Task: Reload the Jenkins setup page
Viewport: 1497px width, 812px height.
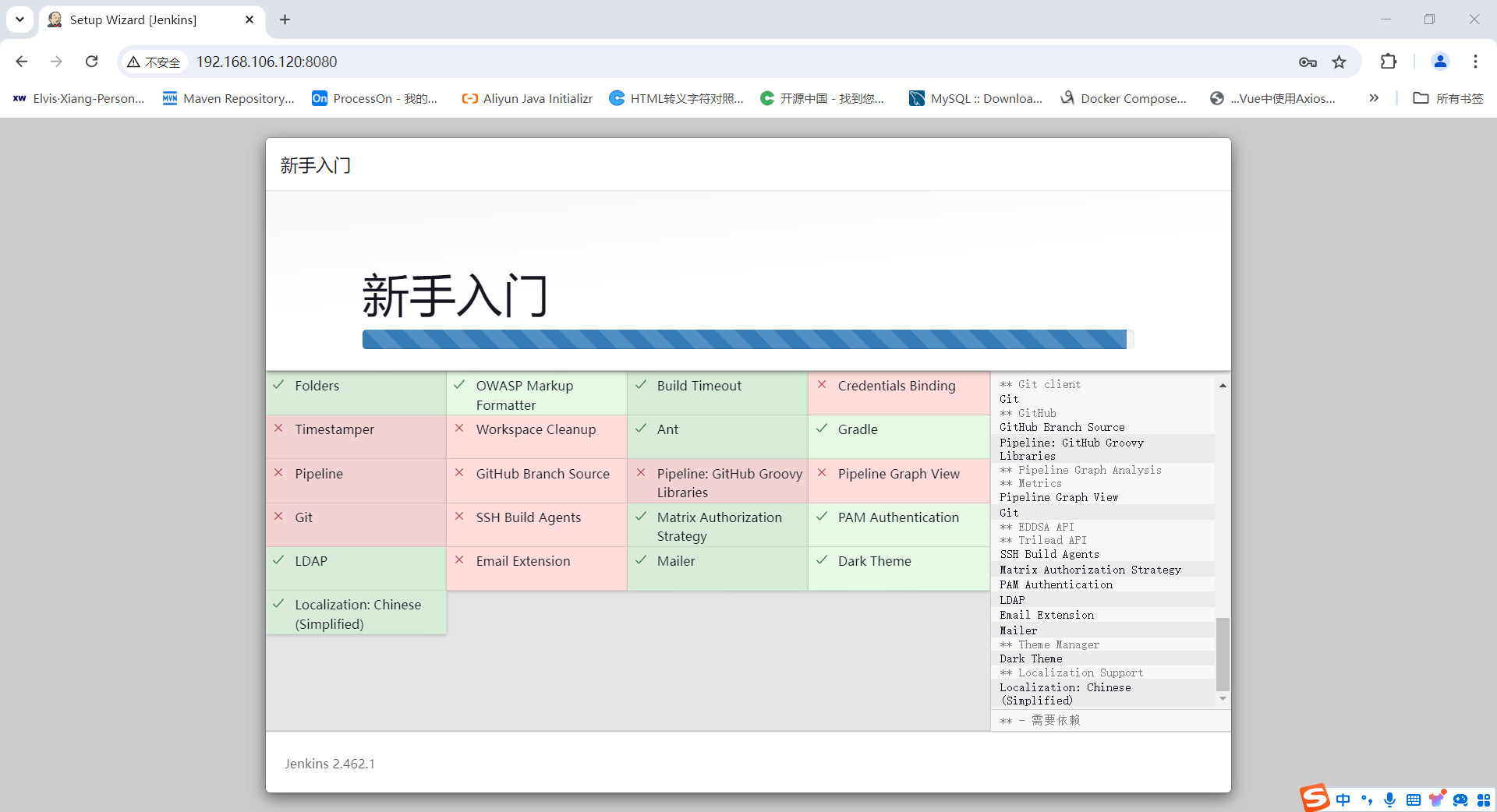Action: (91, 62)
